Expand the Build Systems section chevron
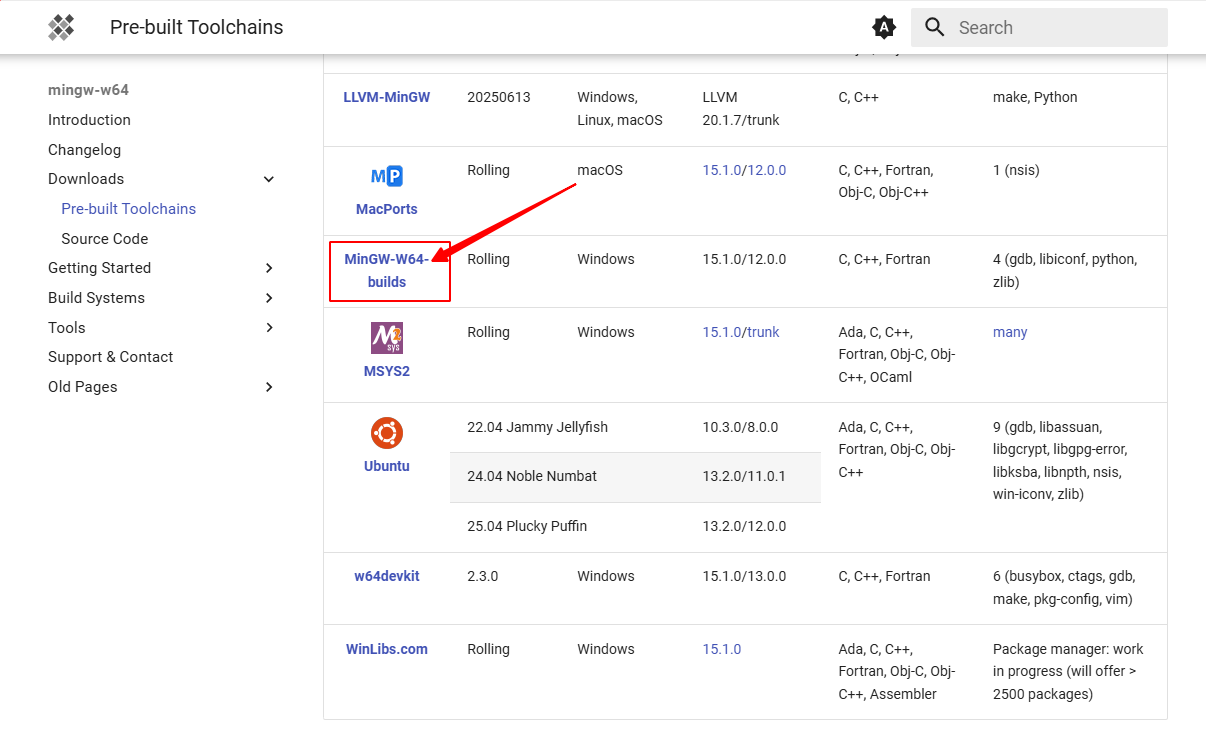The image size is (1206, 732). point(268,298)
